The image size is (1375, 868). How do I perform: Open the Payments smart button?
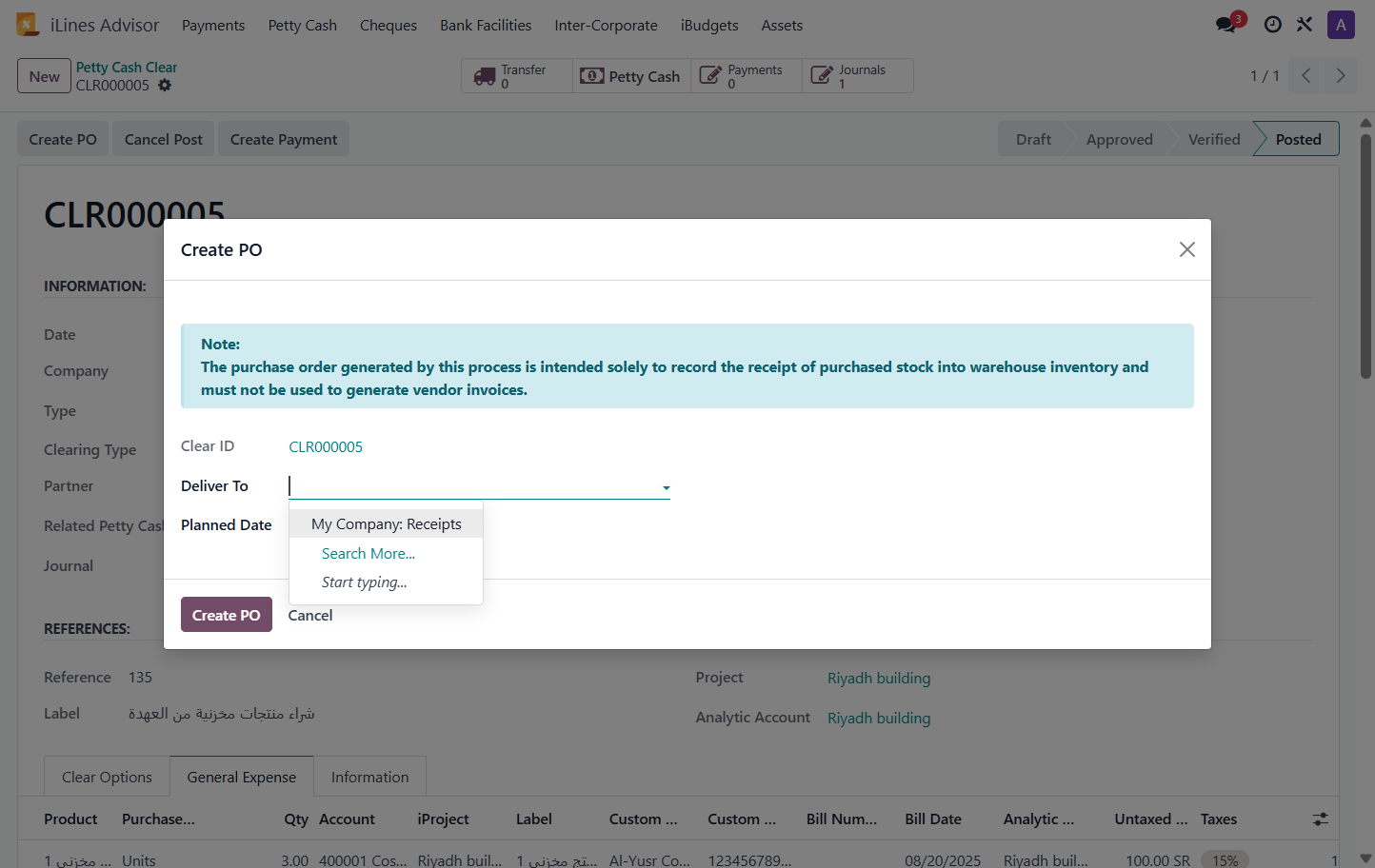(746, 76)
